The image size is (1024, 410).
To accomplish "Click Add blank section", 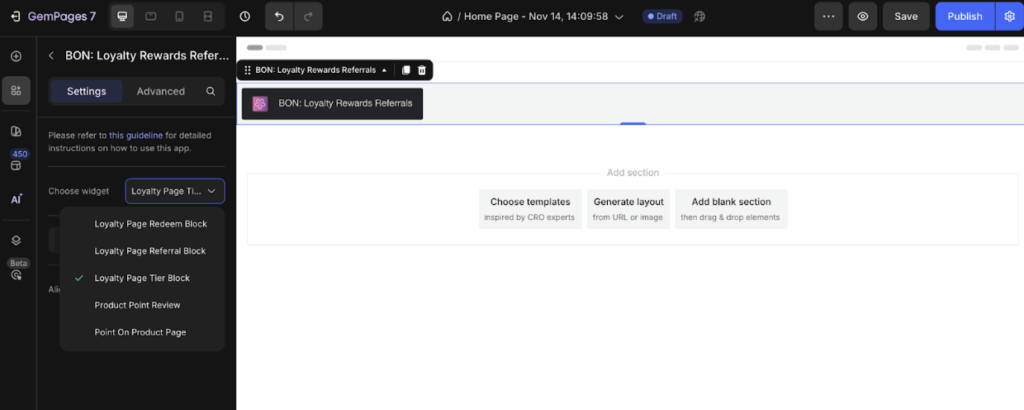I will (730, 208).
